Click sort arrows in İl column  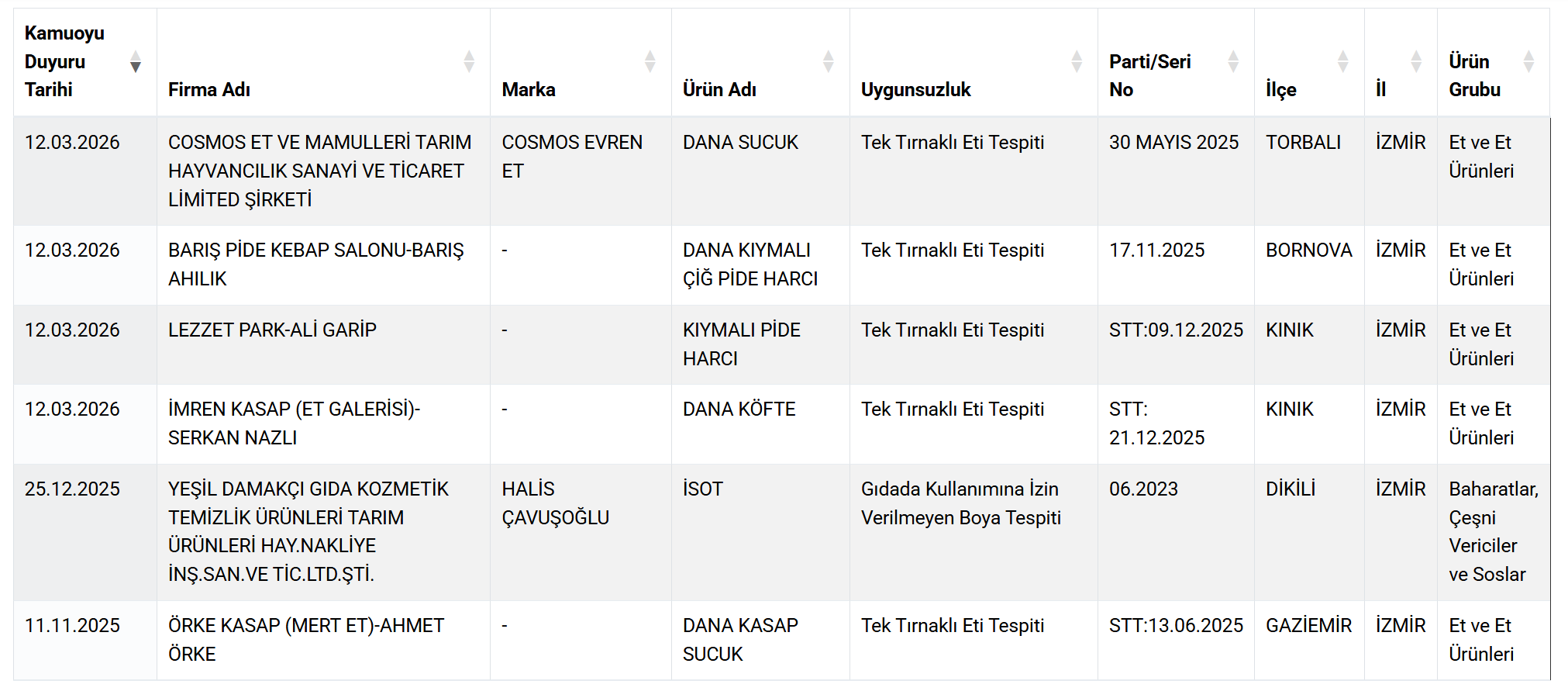[x=1416, y=61]
